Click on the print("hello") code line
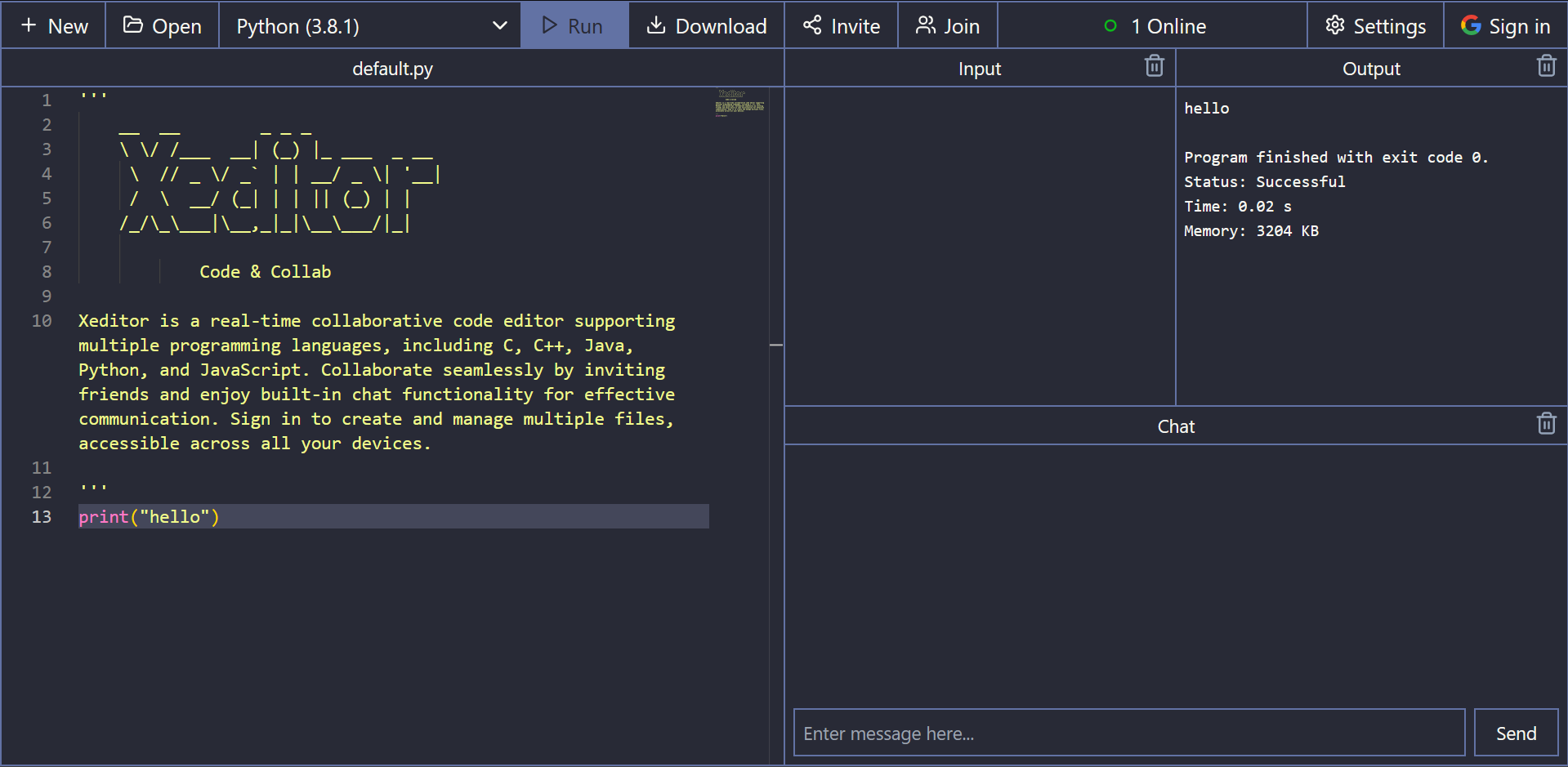The width and height of the screenshot is (1568, 767). coord(149,516)
